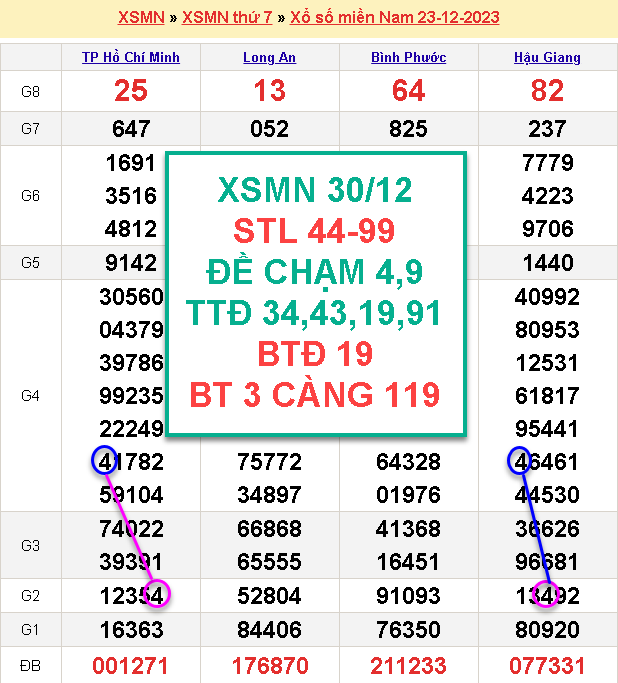Image resolution: width=618 pixels, height=683 pixels.
Task: Click G4 number 40992
Action: pos(547,297)
